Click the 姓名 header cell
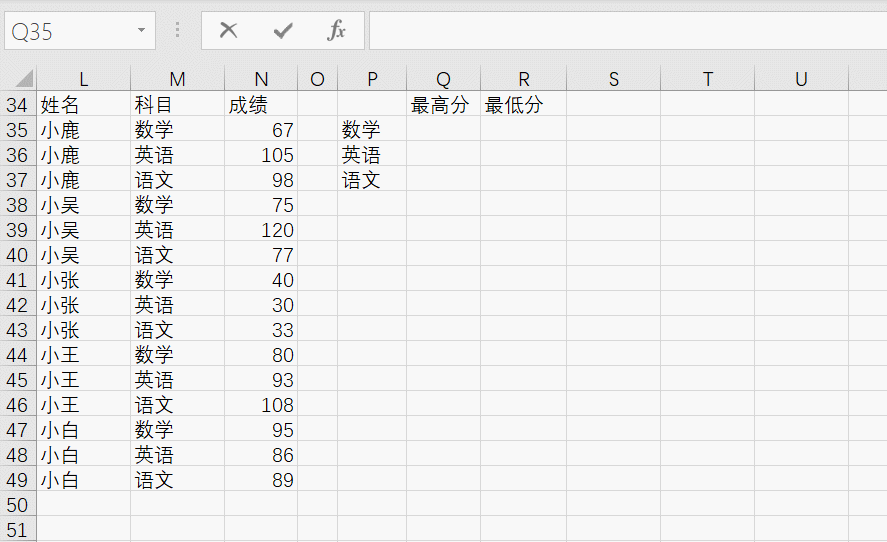The width and height of the screenshot is (887, 542). pyautogui.click(x=84, y=105)
